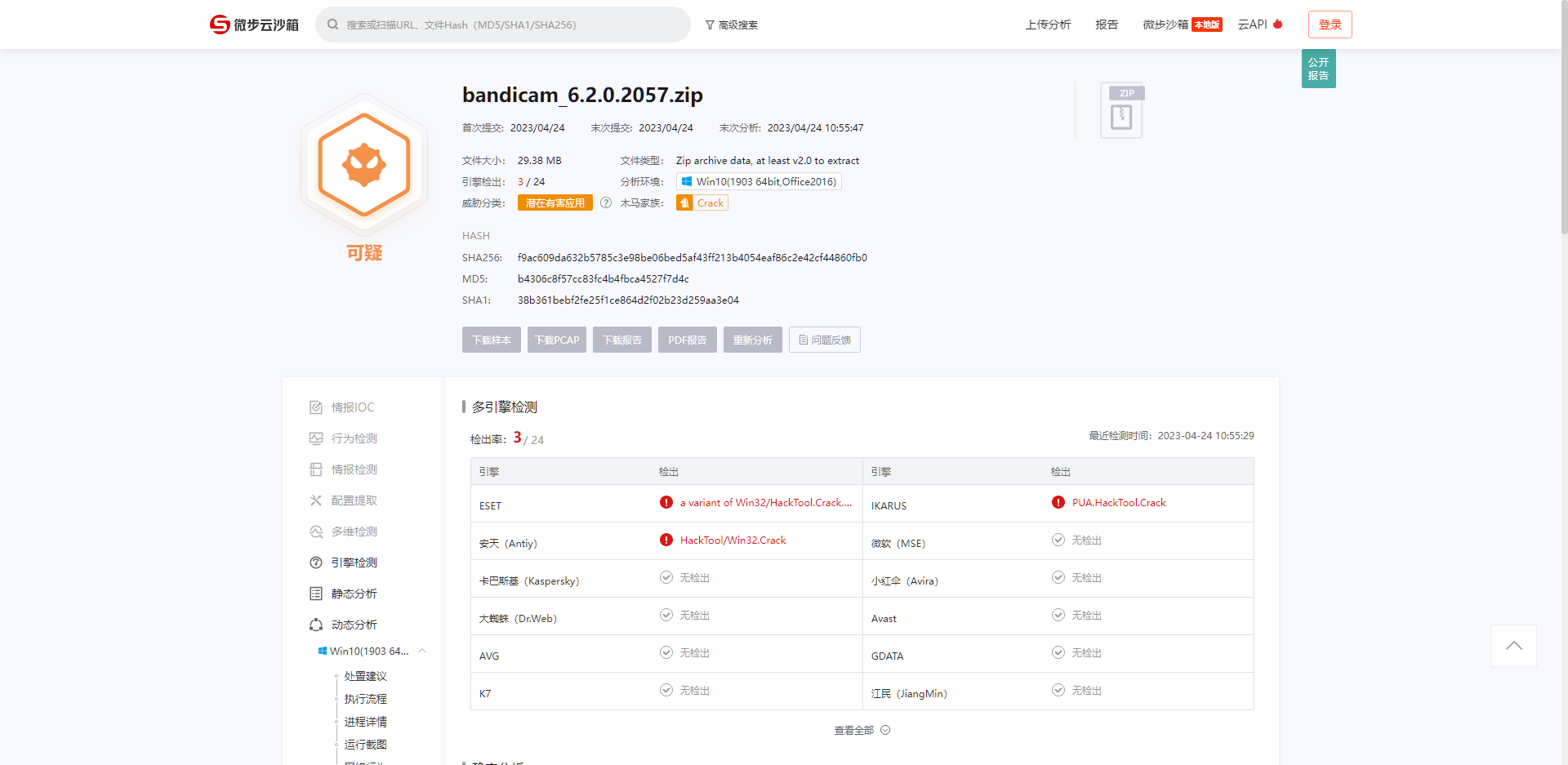Click the search magnifier icon

click(x=333, y=24)
